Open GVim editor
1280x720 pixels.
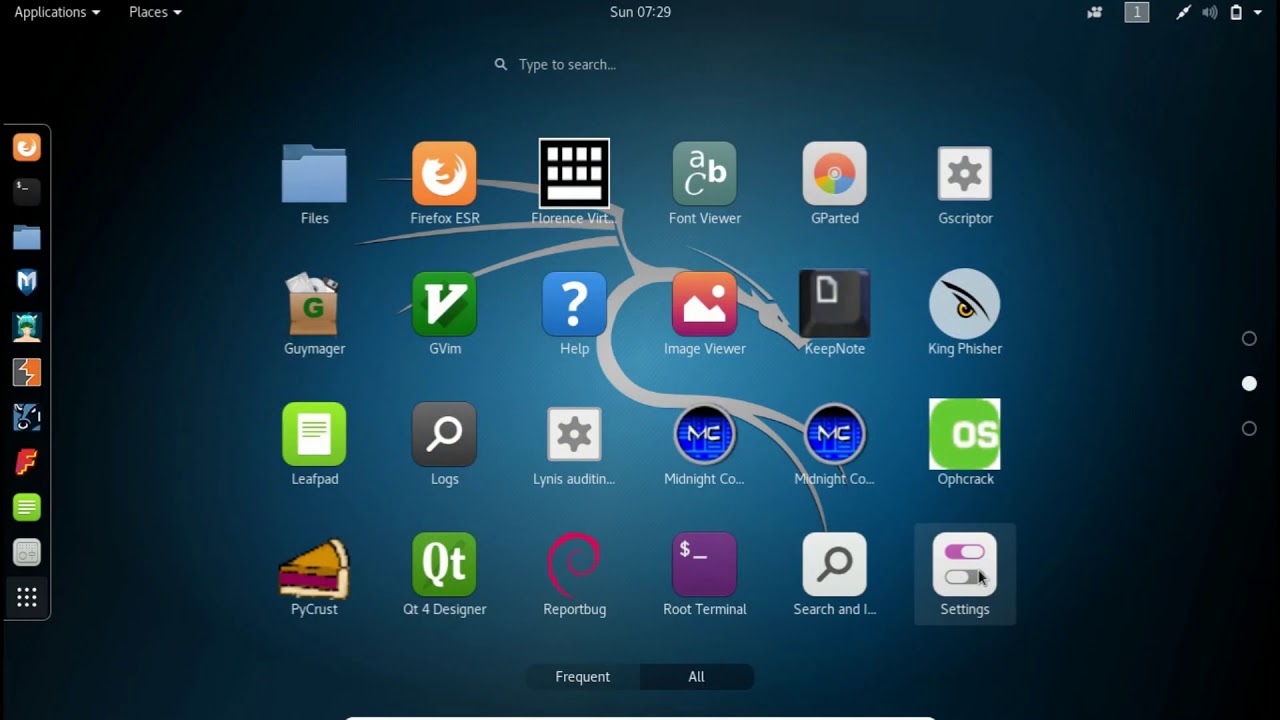[x=444, y=314]
